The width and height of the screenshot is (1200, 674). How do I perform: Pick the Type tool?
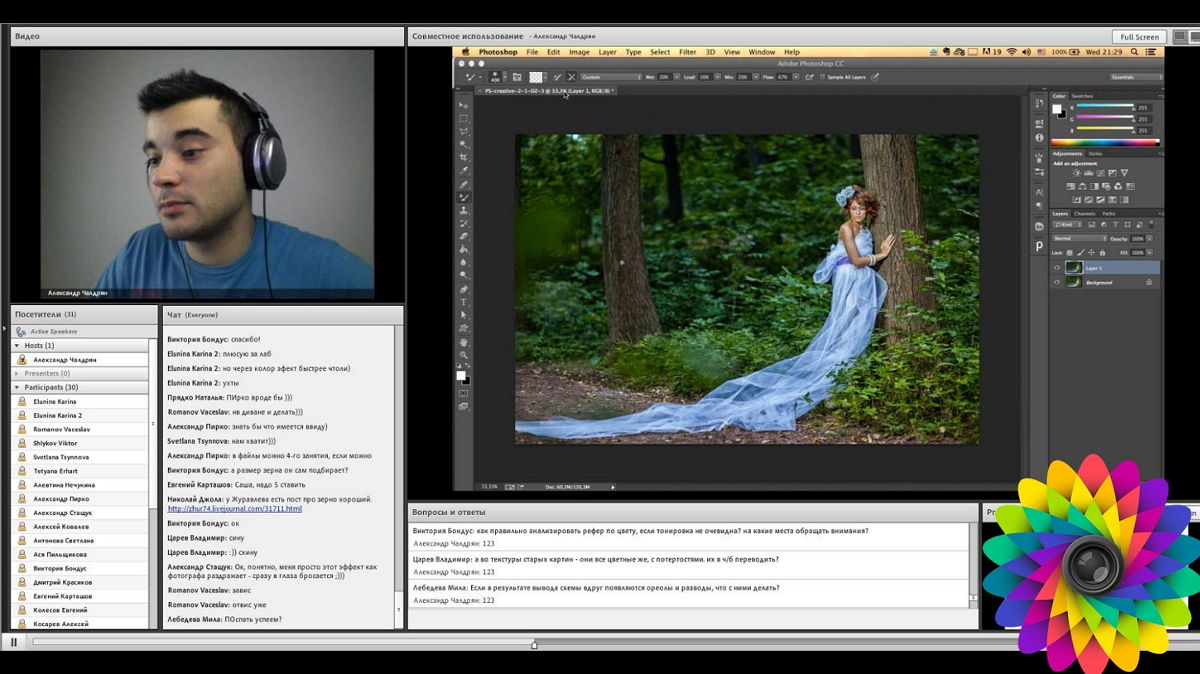coord(463,302)
